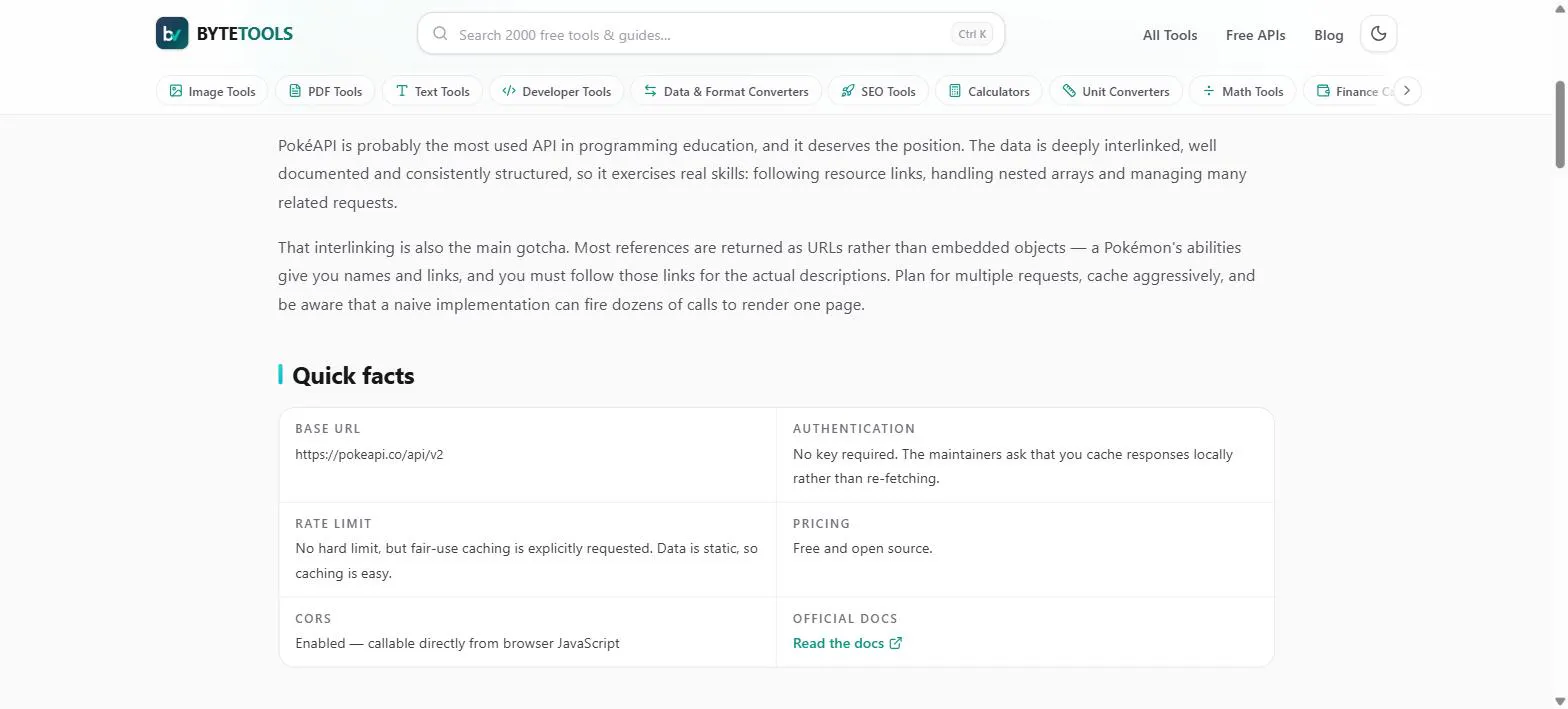Click external link icon beside Read the docs
The image size is (1568, 709).
(x=896, y=643)
